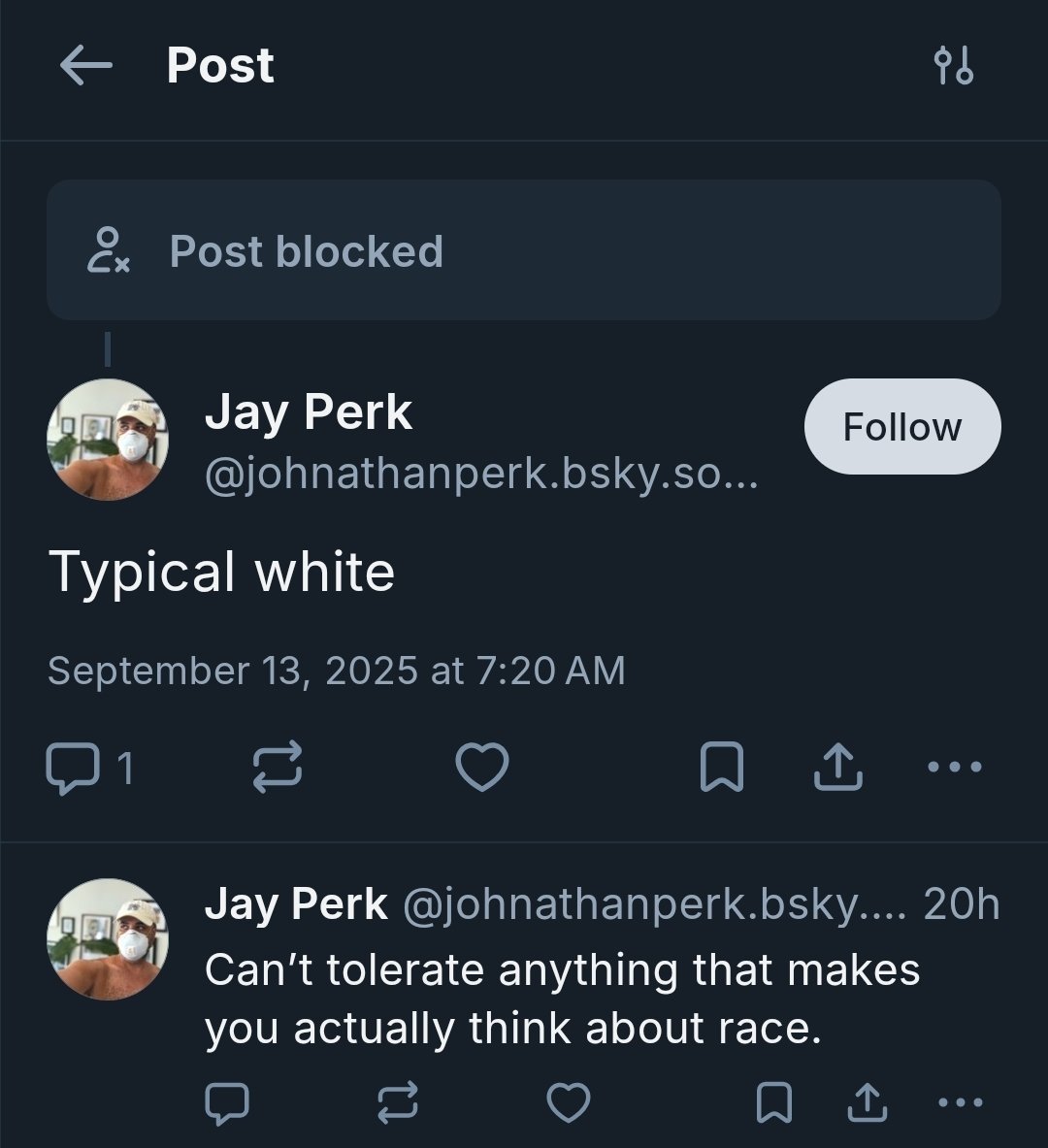Open Jay Perk's avatar on main post
Viewport: 1048px width, 1148px height.
(108, 440)
